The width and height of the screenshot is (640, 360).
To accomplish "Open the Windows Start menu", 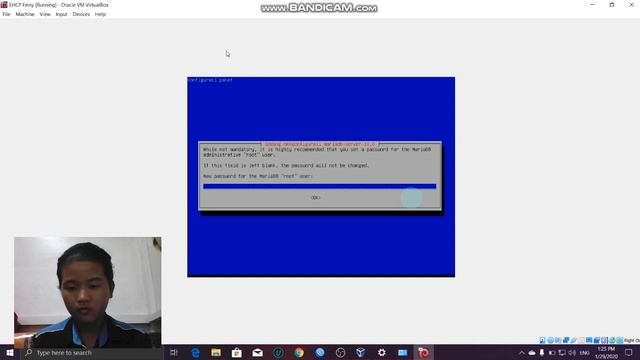I will tap(10, 353).
